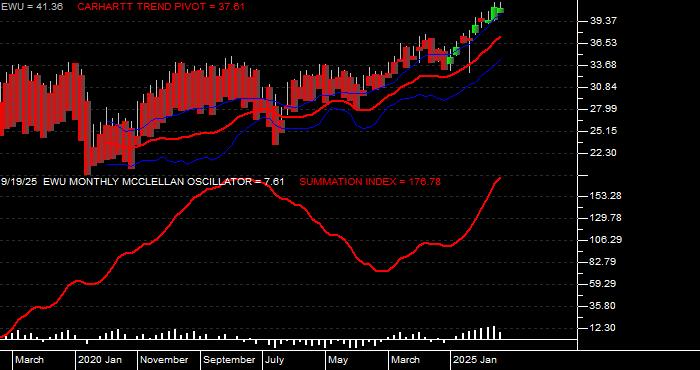Select the September timeline label

[x=229, y=360]
